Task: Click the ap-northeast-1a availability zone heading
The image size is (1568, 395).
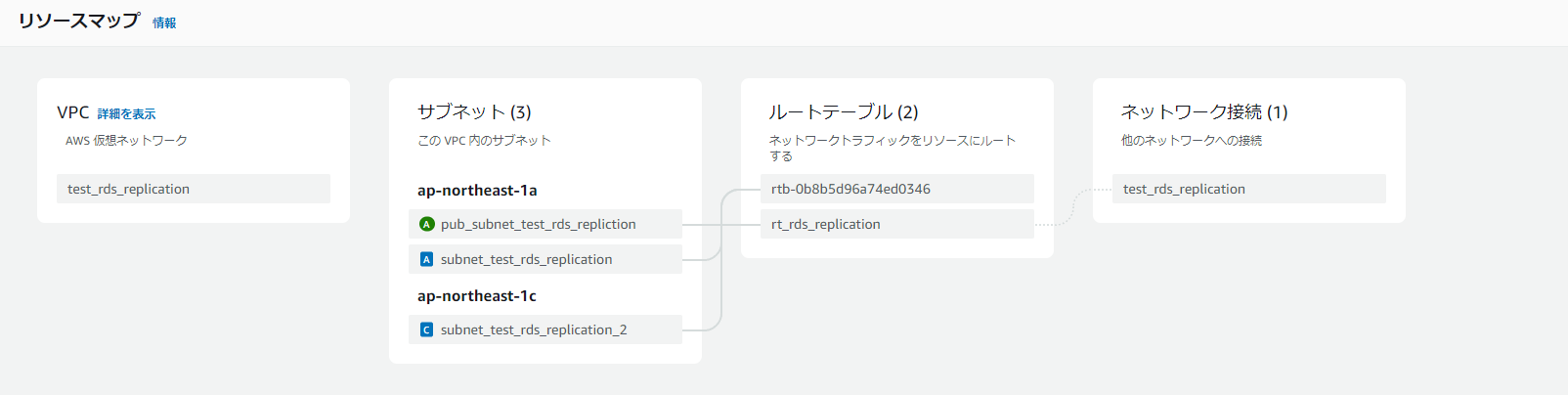Action: [477, 190]
